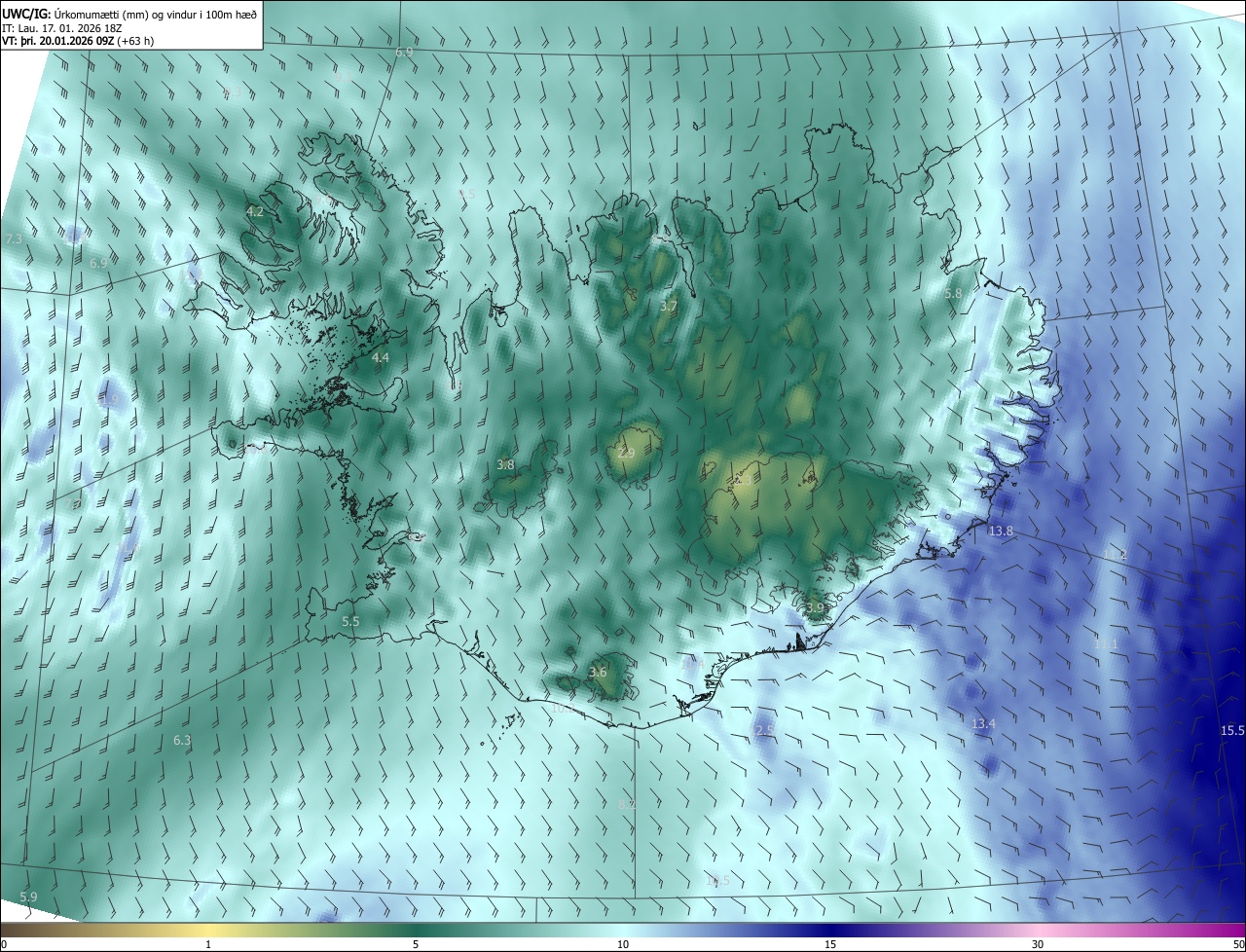
Task: Click the 3.6 value label
Action: point(599,672)
